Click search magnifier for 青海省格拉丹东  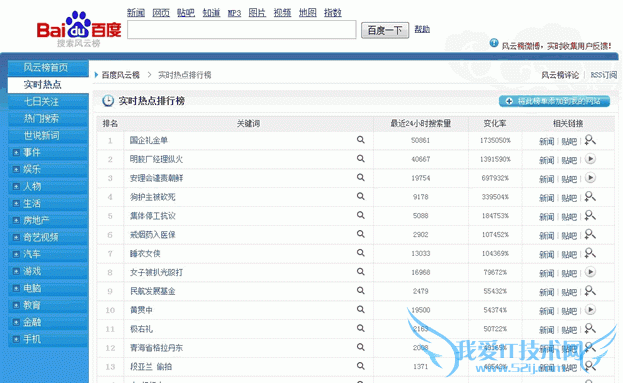360,347
